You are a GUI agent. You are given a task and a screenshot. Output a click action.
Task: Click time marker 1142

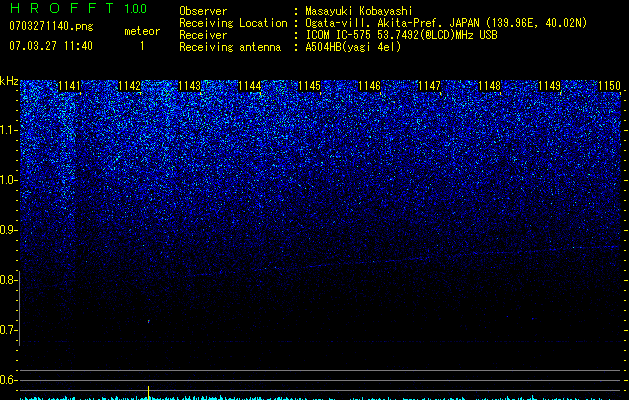click(x=130, y=86)
